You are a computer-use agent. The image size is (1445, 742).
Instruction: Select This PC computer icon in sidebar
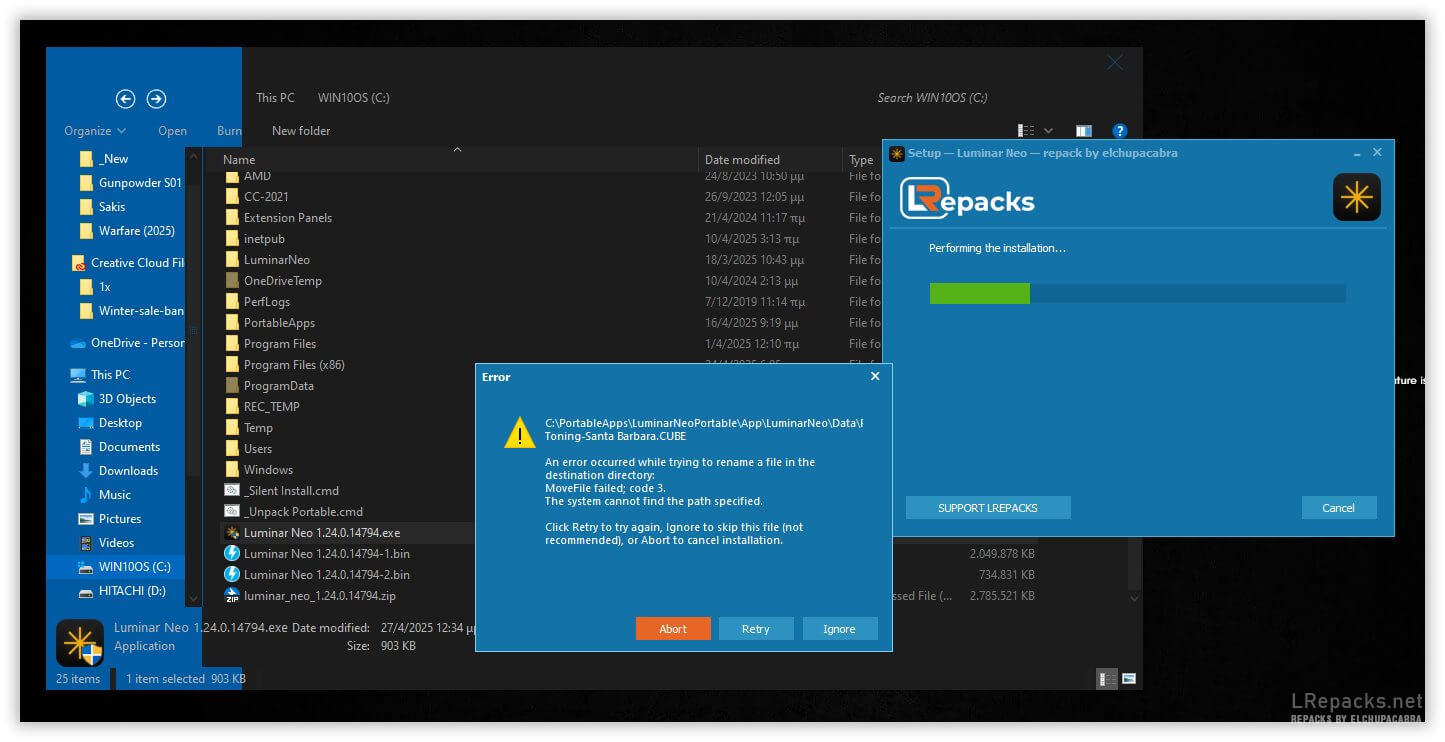click(78, 375)
